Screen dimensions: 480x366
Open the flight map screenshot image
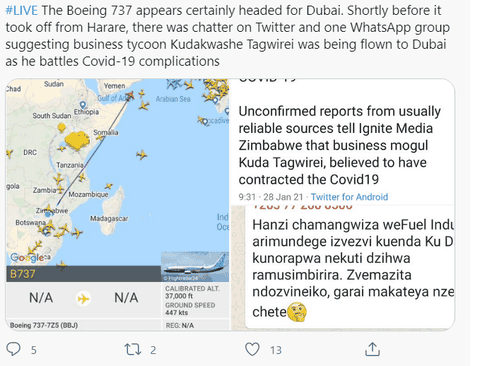click(117, 204)
